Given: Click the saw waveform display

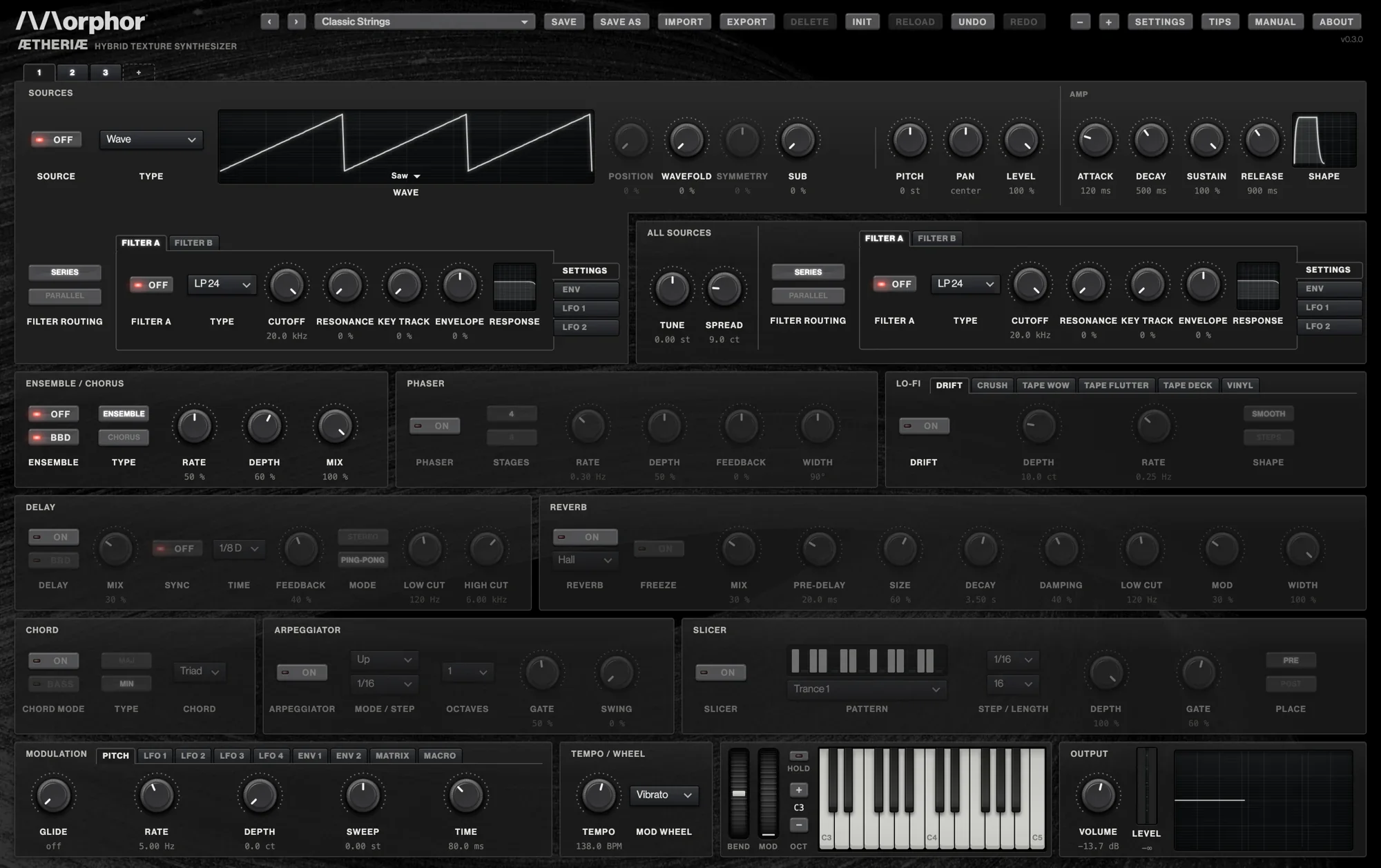Looking at the screenshot, I should 406,146.
